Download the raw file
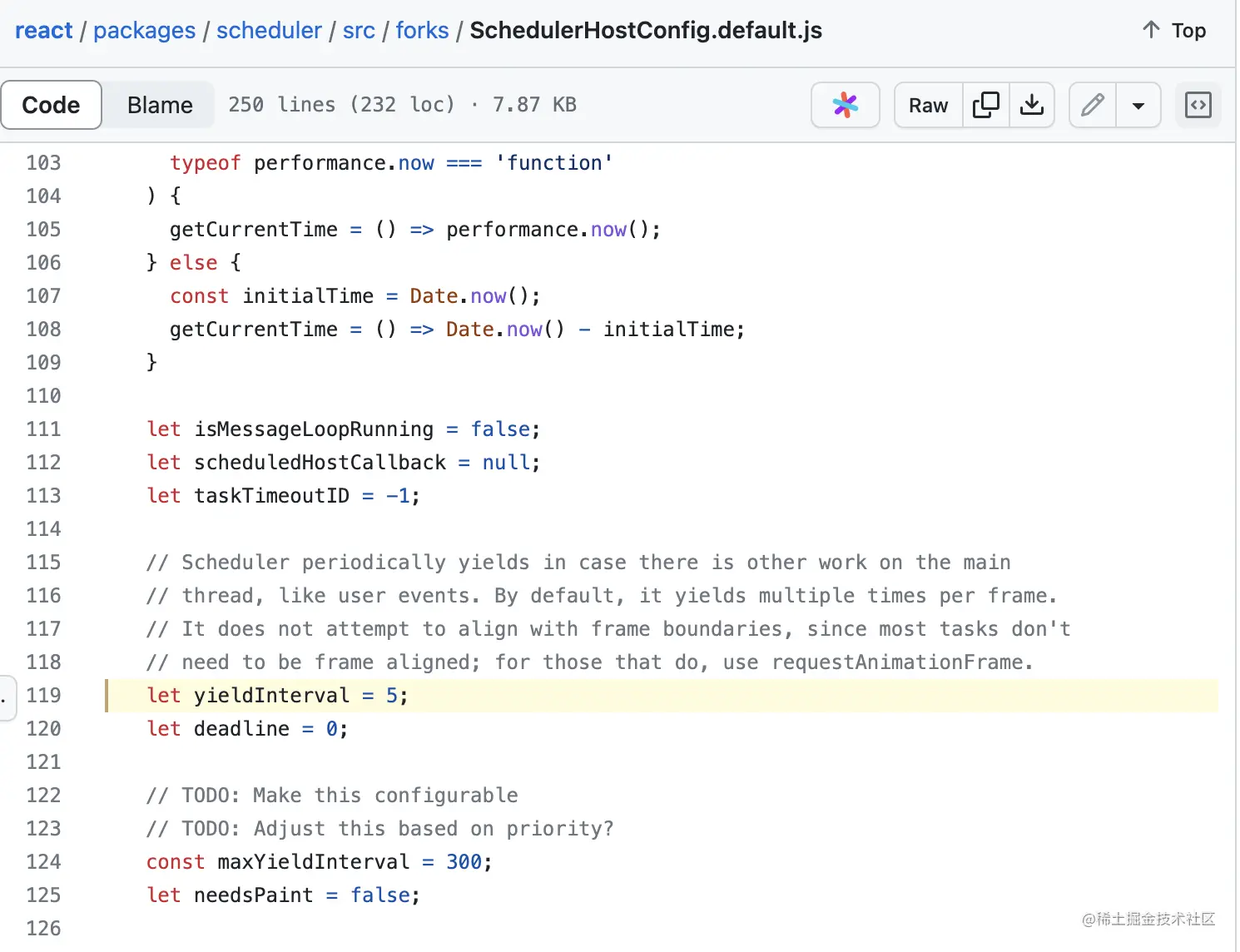 (x=1032, y=105)
